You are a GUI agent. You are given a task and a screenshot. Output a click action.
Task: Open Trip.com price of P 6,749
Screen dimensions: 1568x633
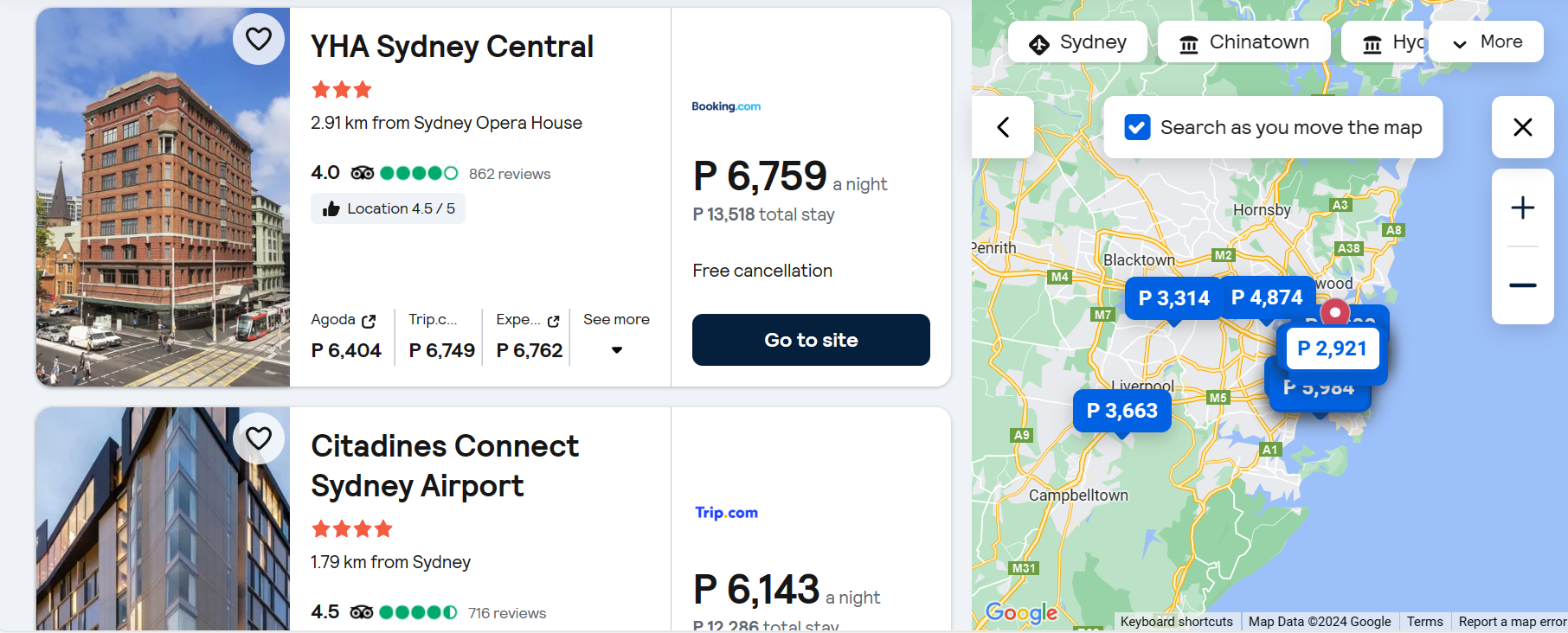pyautogui.click(x=441, y=350)
